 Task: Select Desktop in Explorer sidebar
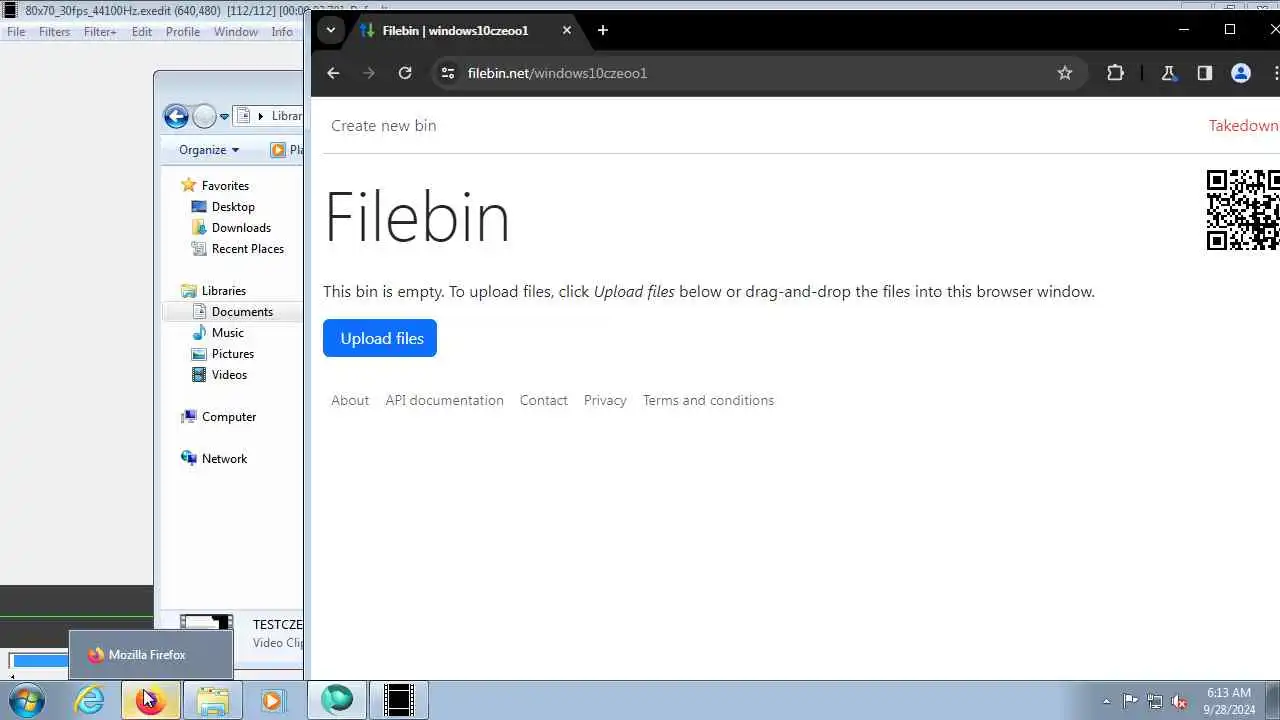233,207
